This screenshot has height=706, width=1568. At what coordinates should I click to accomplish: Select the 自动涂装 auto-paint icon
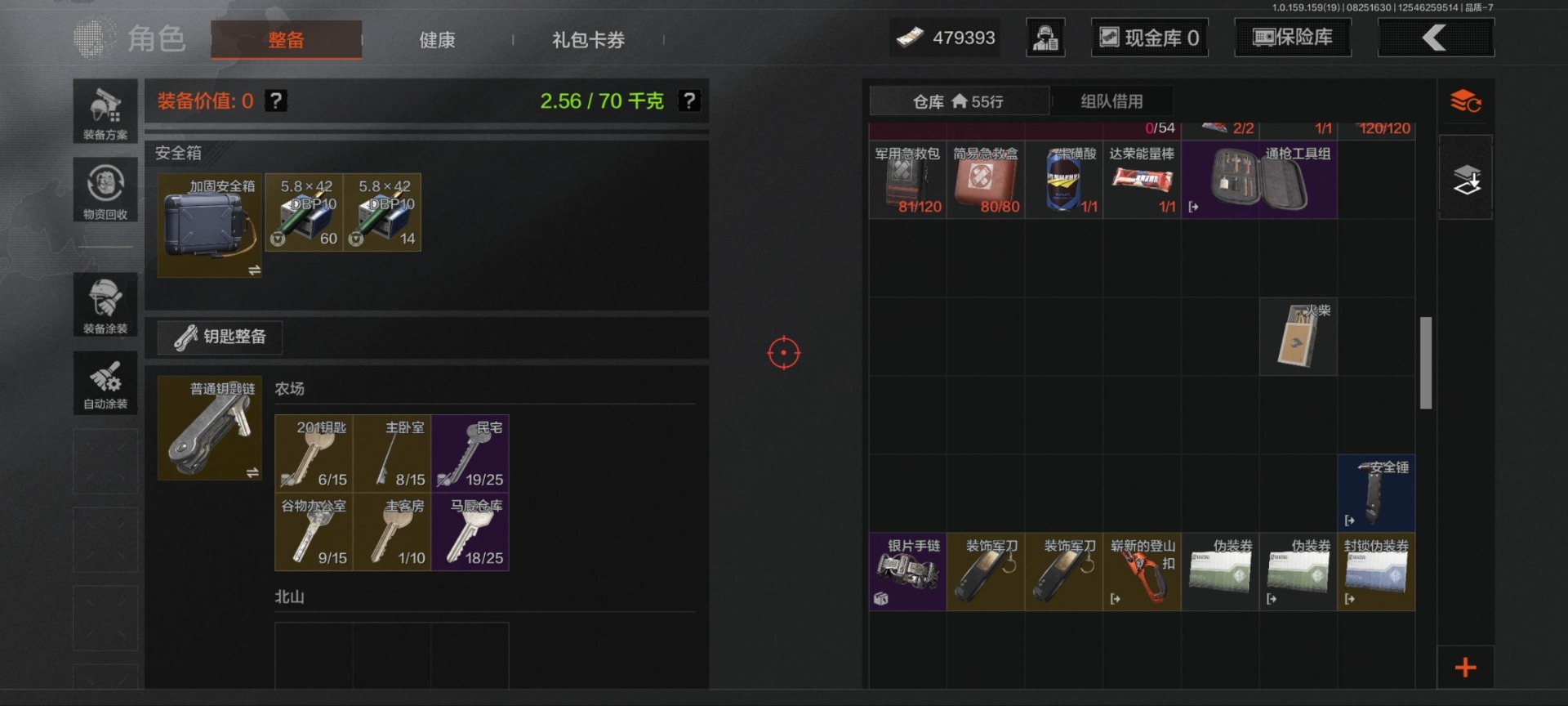click(x=105, y=383)
